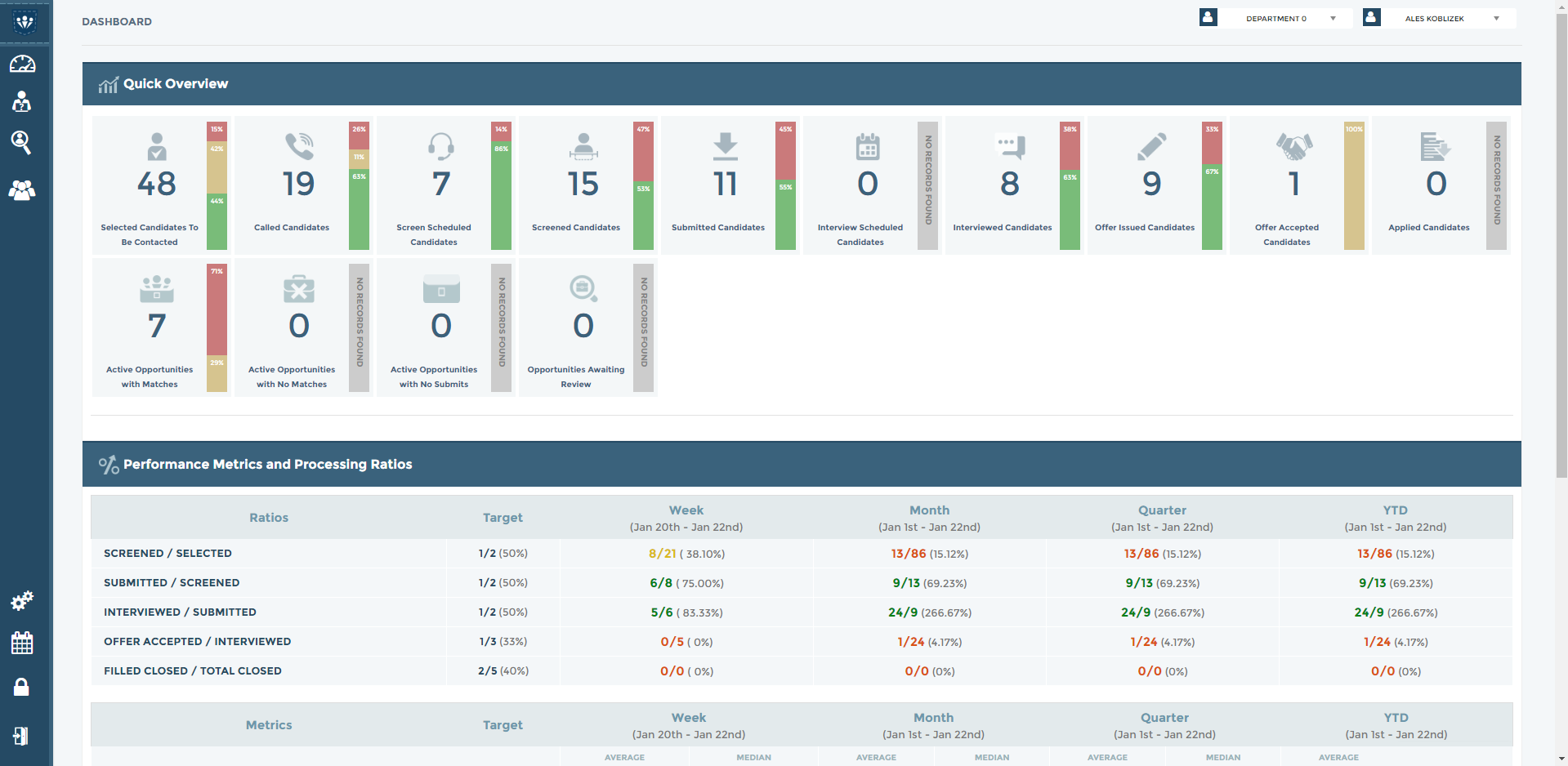The height and width of the screenshot is (766, 1568).
Task: Open settings gears icon in sidebar
Action: (x=22, y=601)
